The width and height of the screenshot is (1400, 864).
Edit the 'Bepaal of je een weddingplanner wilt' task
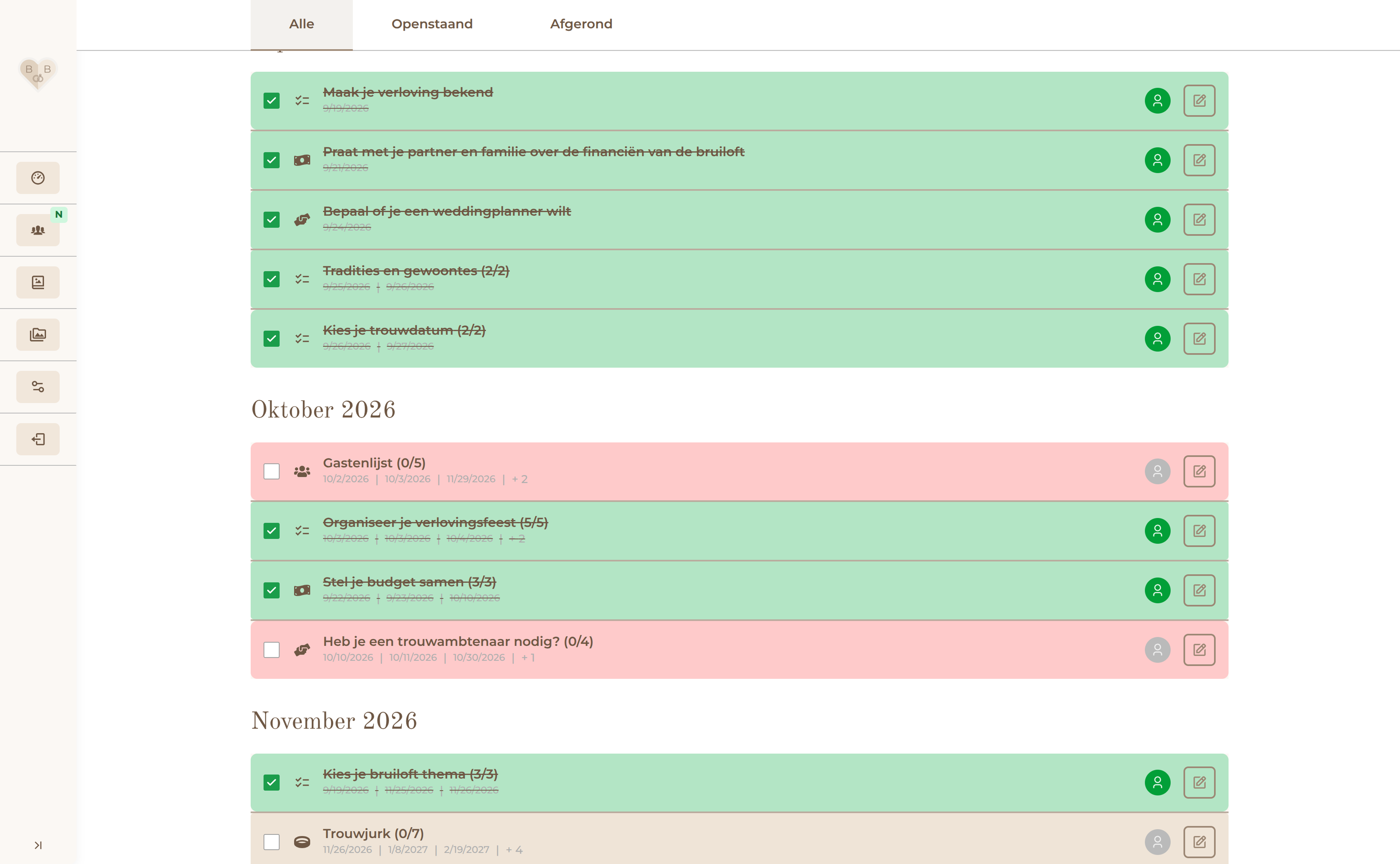[x=1199, y=219]
